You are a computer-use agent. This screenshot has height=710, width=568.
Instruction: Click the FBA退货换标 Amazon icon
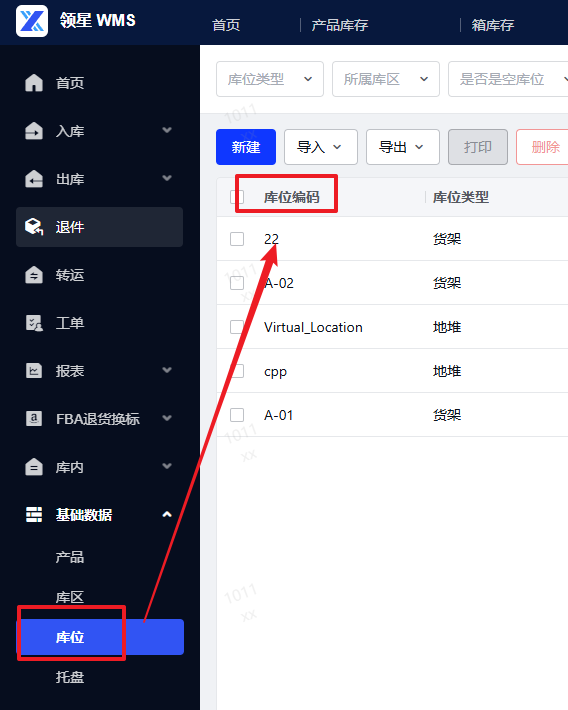tap(34, 418)
